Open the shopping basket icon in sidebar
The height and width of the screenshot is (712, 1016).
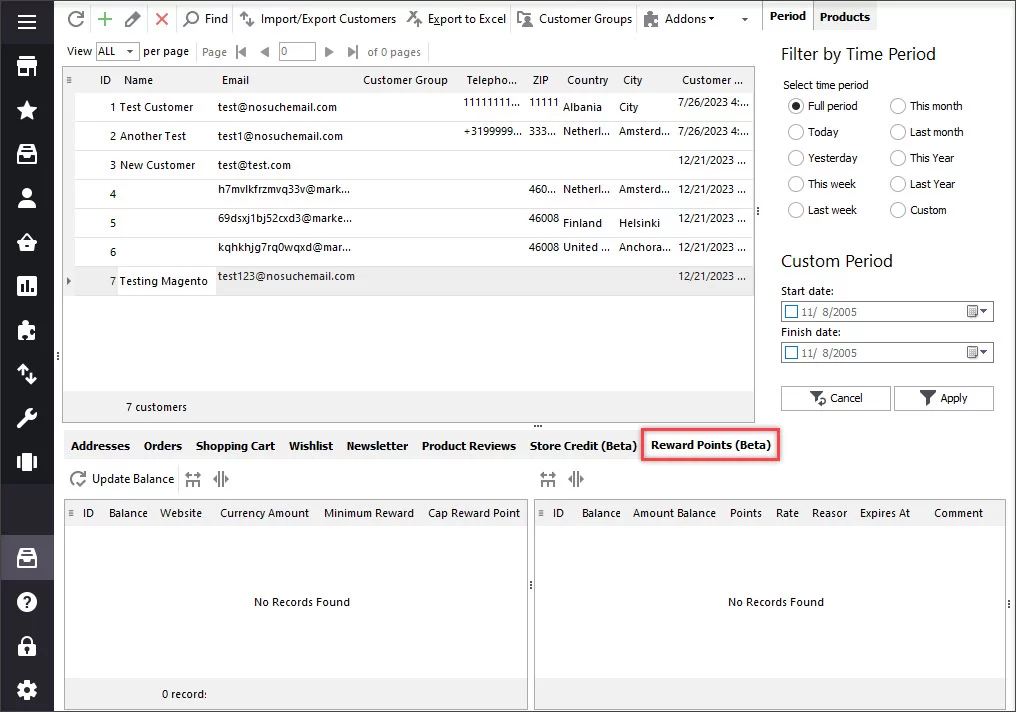(27, 242)
